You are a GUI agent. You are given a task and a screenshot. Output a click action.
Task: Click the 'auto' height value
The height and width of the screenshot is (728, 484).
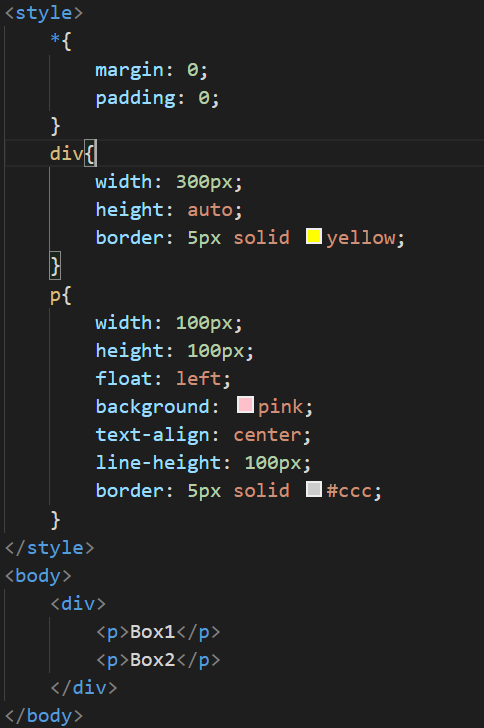209,210
